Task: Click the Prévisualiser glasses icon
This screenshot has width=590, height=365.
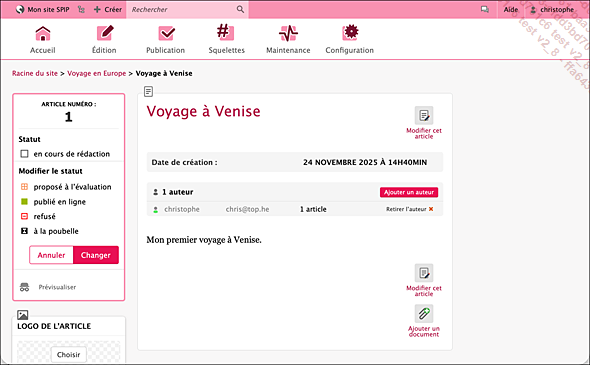Action: [24, 287]
